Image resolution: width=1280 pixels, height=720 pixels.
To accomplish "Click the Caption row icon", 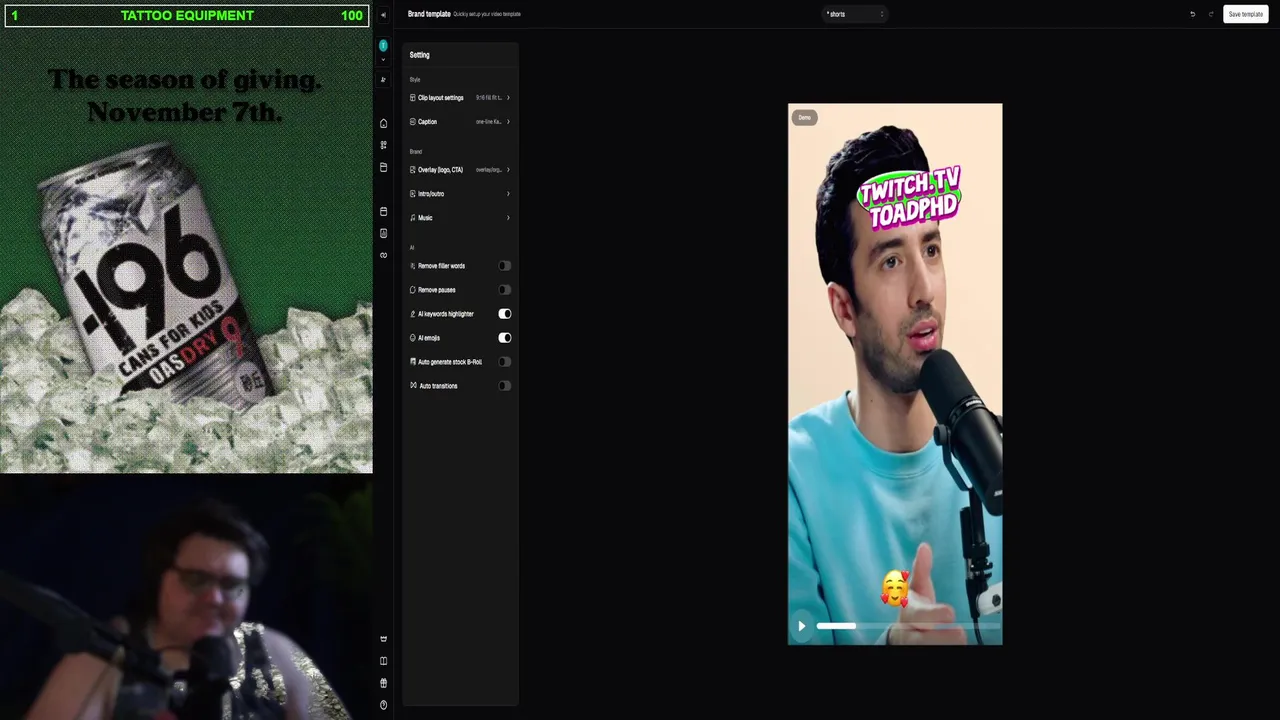I will tap(413, 122).
